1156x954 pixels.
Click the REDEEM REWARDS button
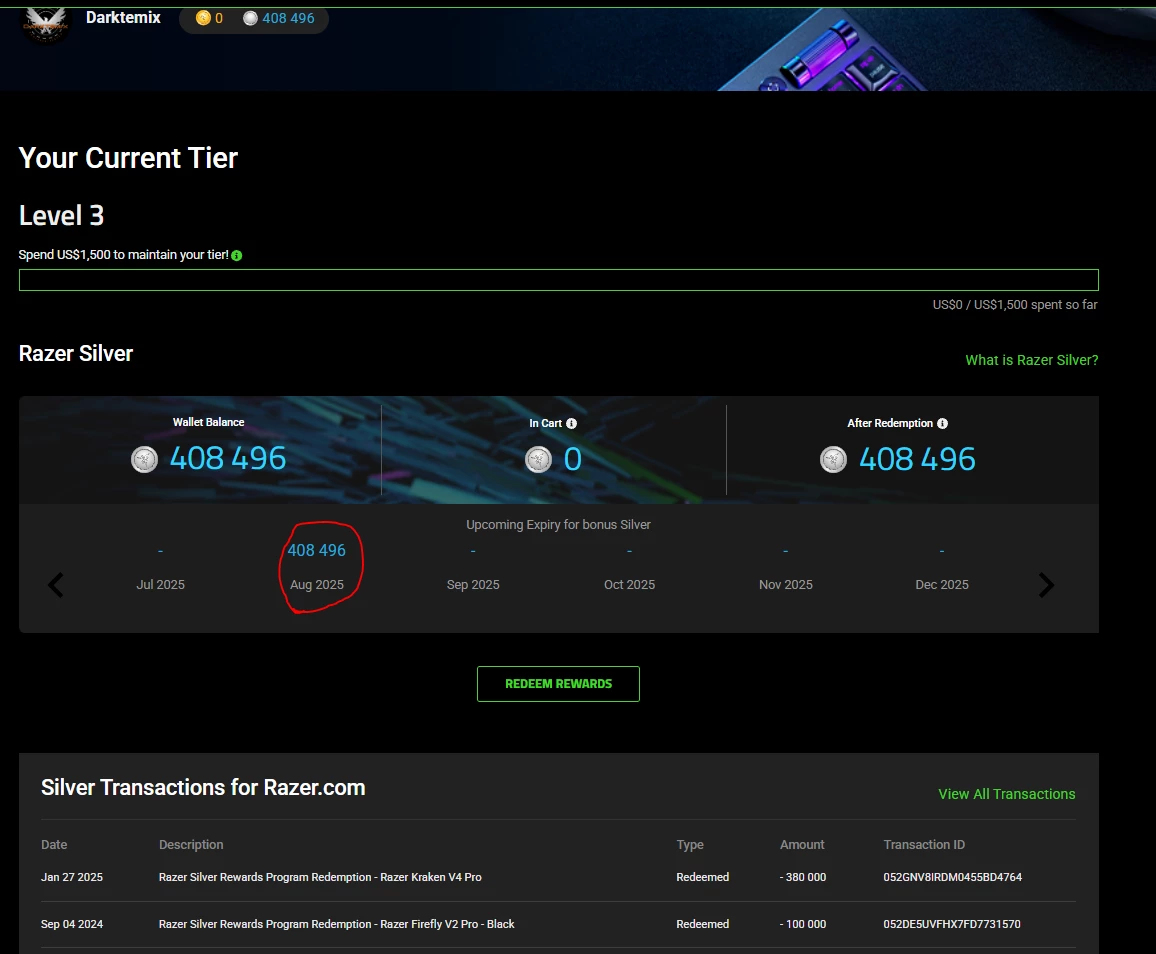(558, 684)
